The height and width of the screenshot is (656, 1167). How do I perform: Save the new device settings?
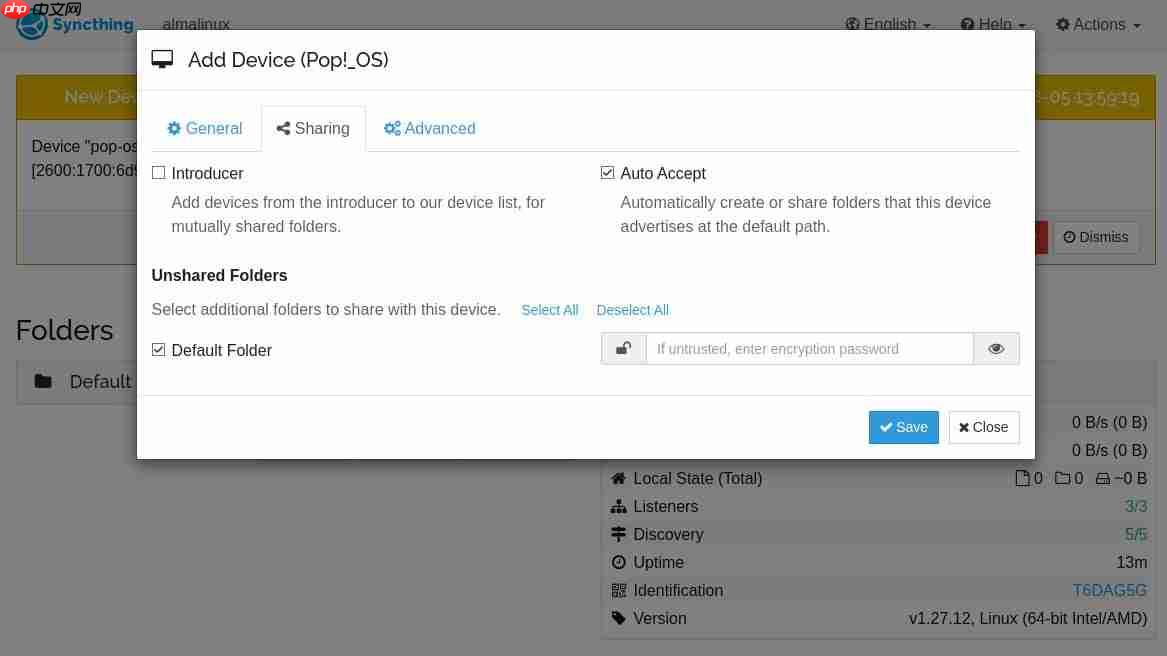[904, 427]
